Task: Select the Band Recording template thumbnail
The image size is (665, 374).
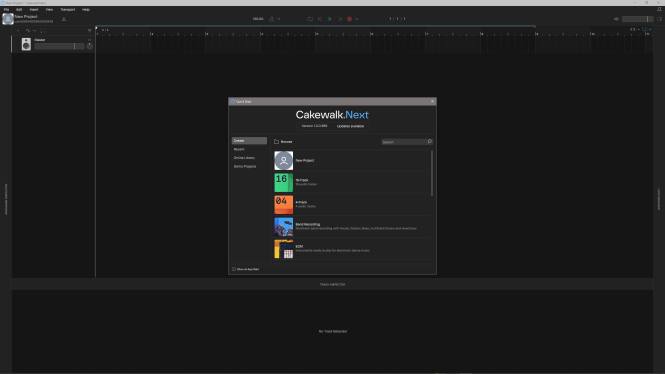Action: coord(284,226)
